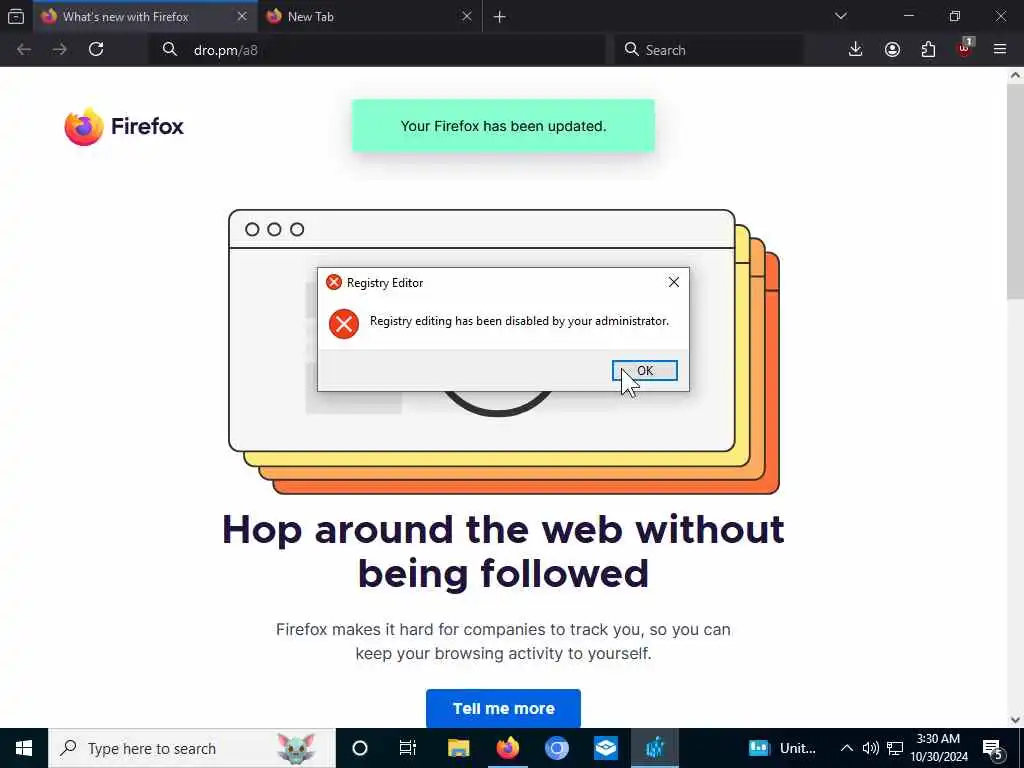Open the Downloads panel icon
This screenshot has width=1024, height=768.
pos(855,50)
